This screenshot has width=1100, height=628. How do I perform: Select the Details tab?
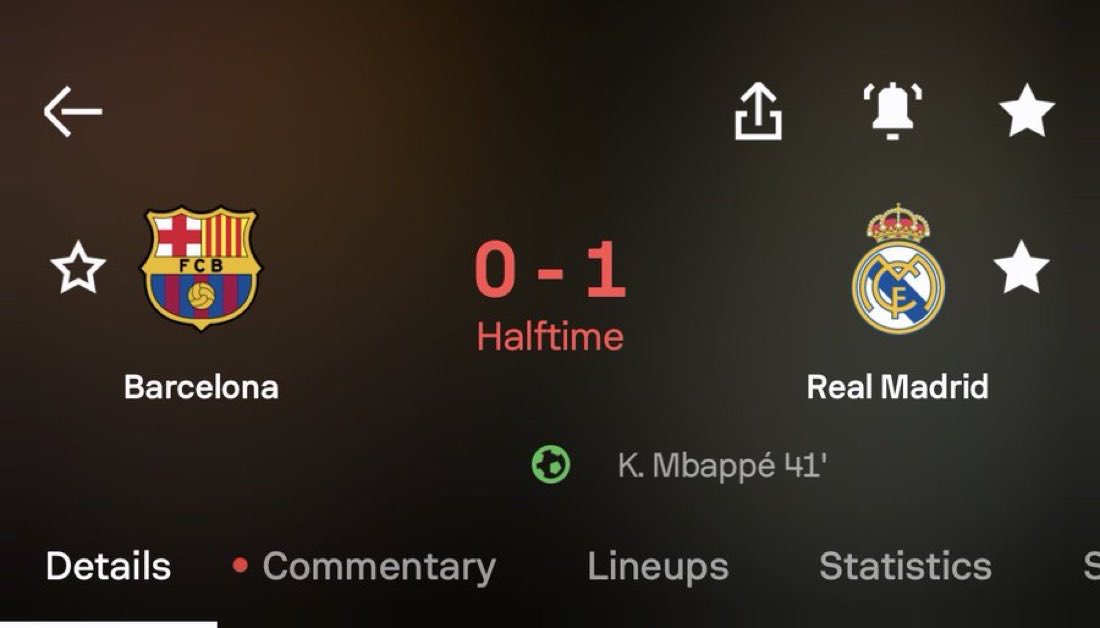click(108, 566)
